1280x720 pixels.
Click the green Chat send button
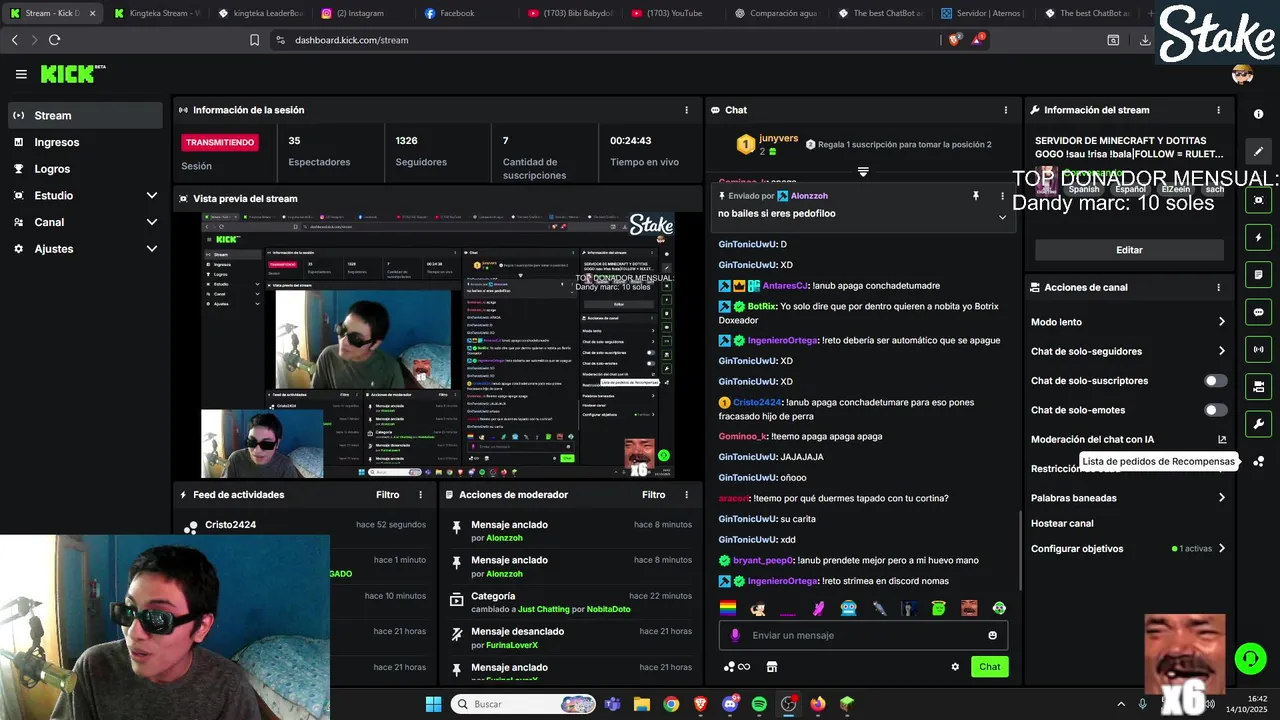coord(989,667)
